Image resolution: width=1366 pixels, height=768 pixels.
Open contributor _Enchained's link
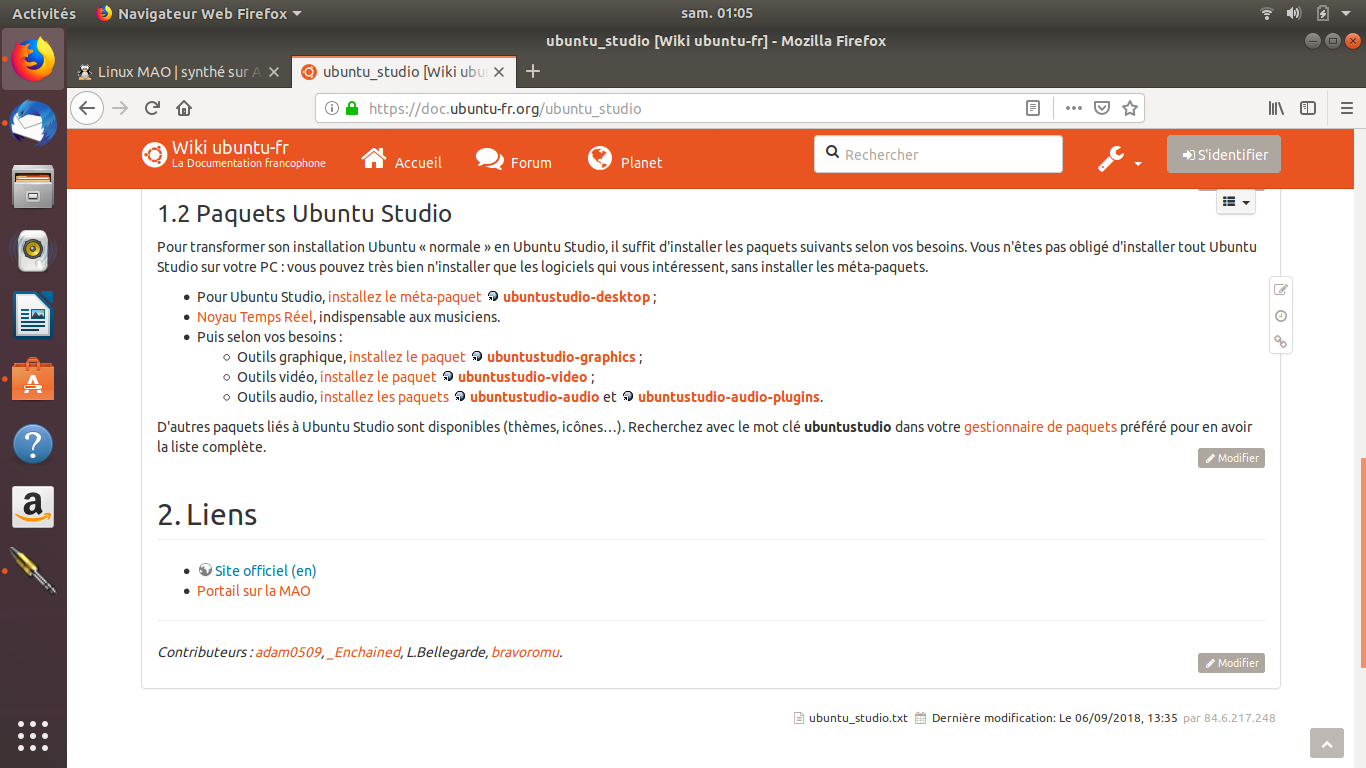[x=363, y=652]
